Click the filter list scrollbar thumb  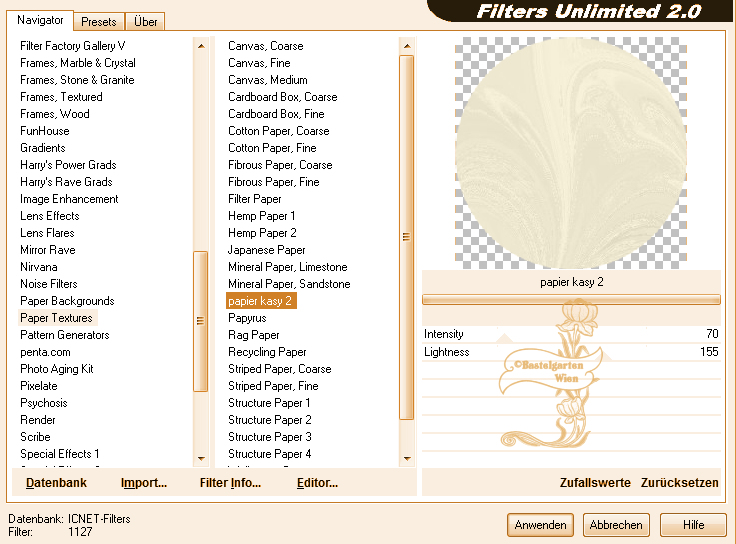pos(406,237)
